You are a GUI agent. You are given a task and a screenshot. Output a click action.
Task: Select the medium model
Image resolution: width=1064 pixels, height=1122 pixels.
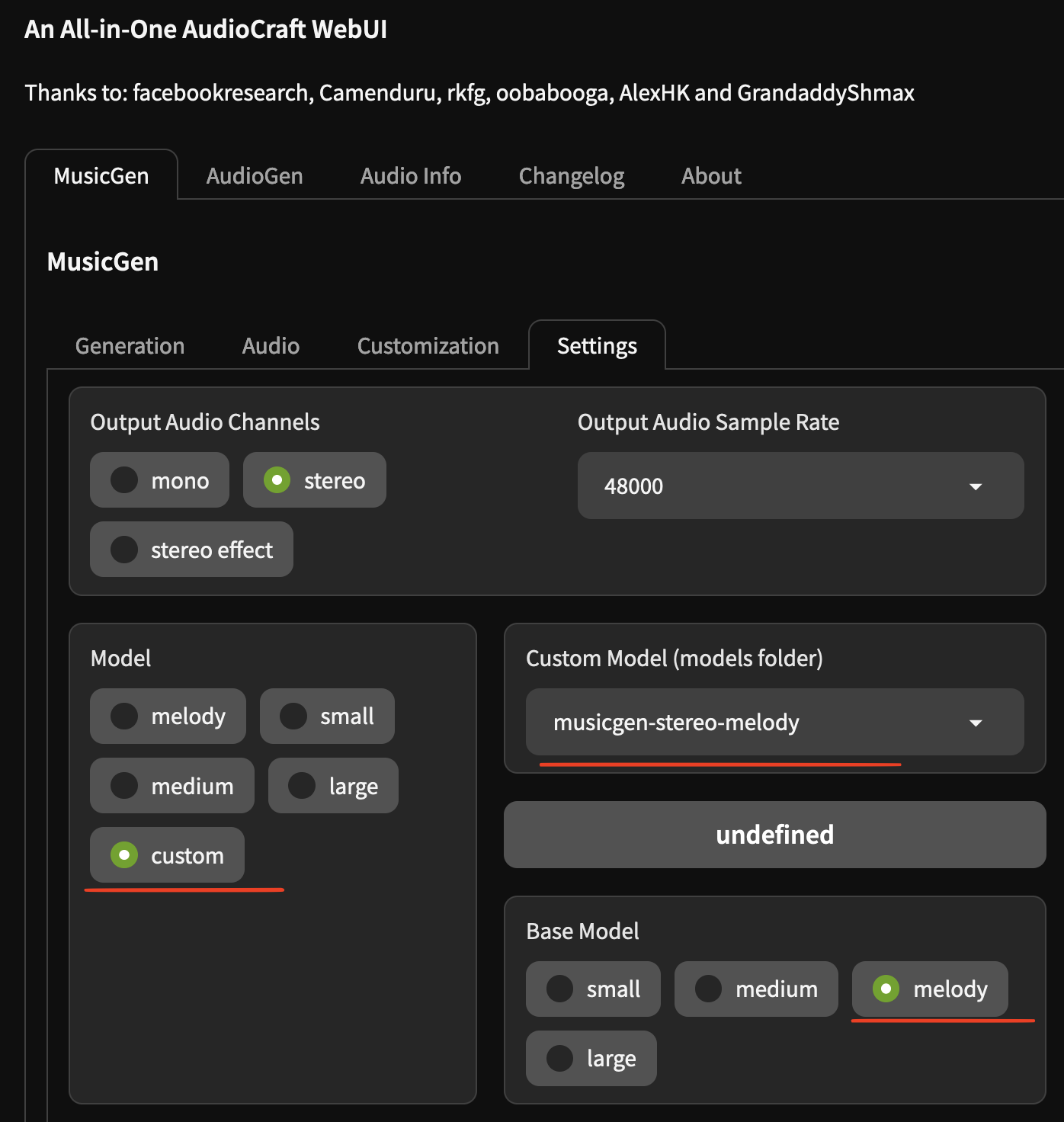tap(171, 785)
